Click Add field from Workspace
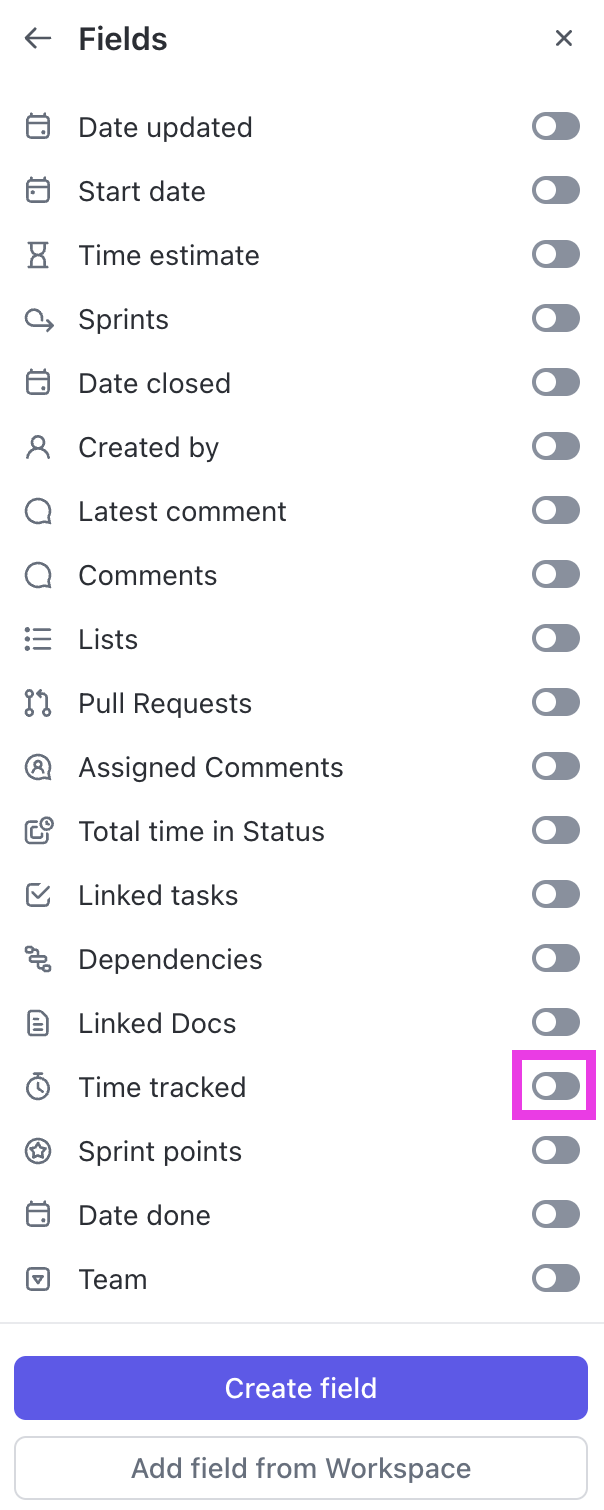Viewport: 604px width, 1510px height. tap(301, 1467)
